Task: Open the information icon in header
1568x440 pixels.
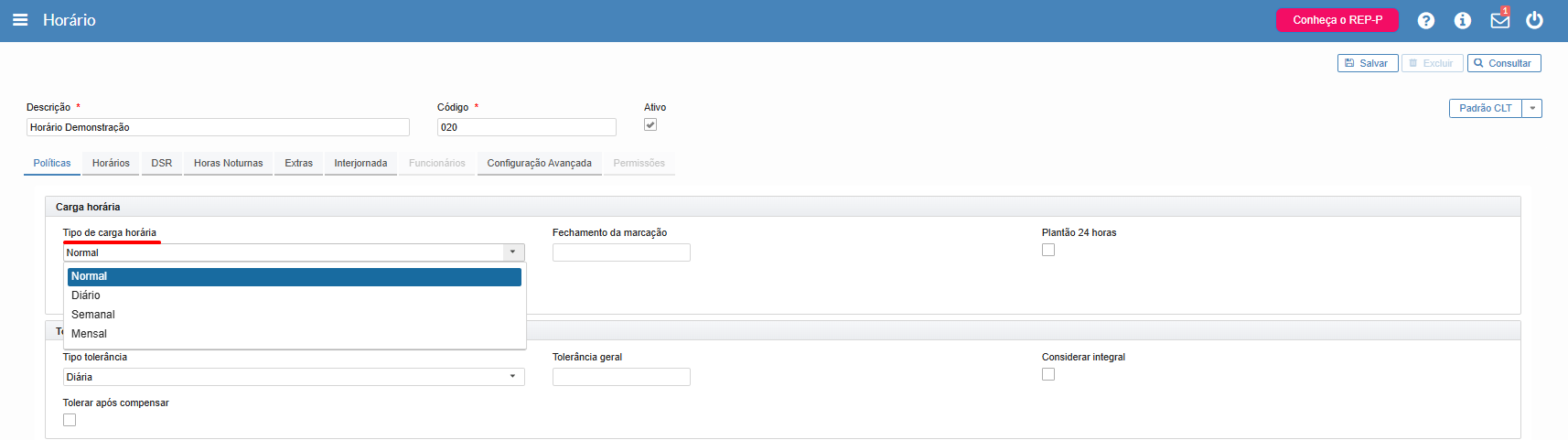Action: click(1462, 20)
